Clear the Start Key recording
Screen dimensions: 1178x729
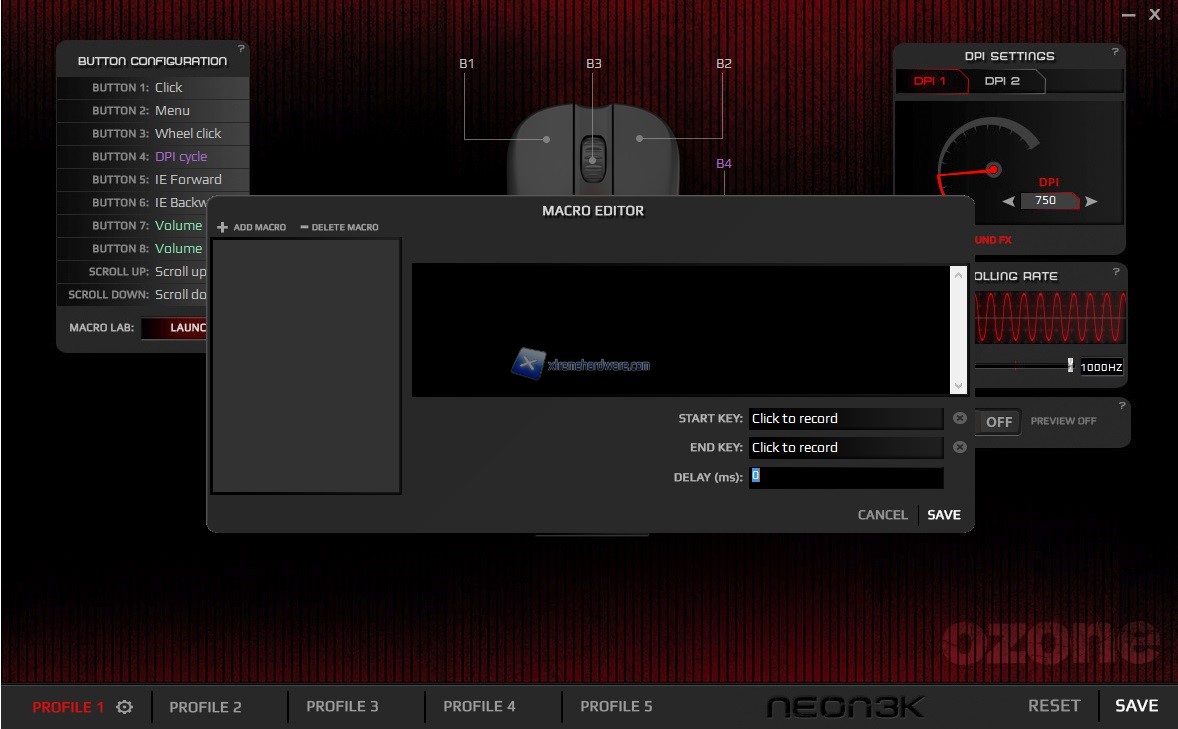959,418
